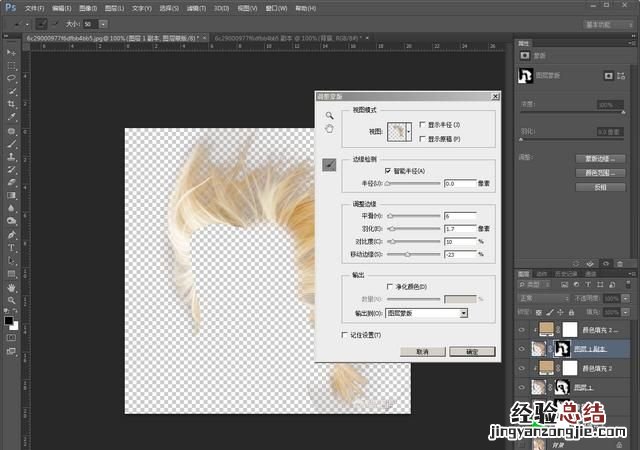Image resolution: width=640 pixels, height=450 pixels.
Task: Select the Clone Stamp tool
Action: [11, 157]
